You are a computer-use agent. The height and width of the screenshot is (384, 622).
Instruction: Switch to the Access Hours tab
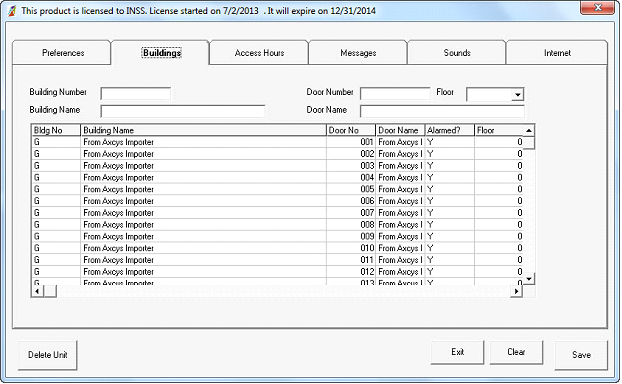click(x=259, y=53)
